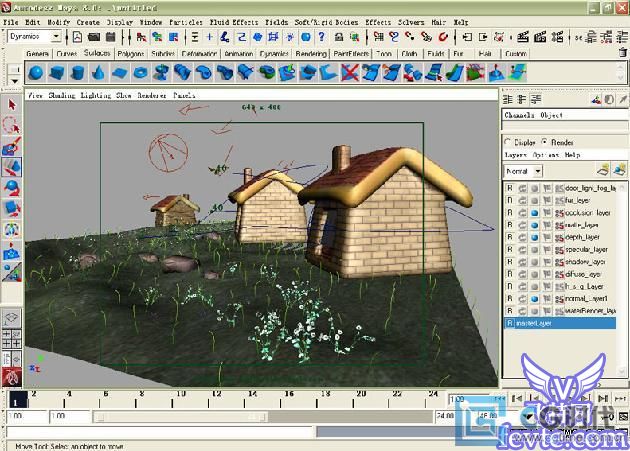Toggle blue sphere icon on normal_layer1
630x451 pixels.
534,299
